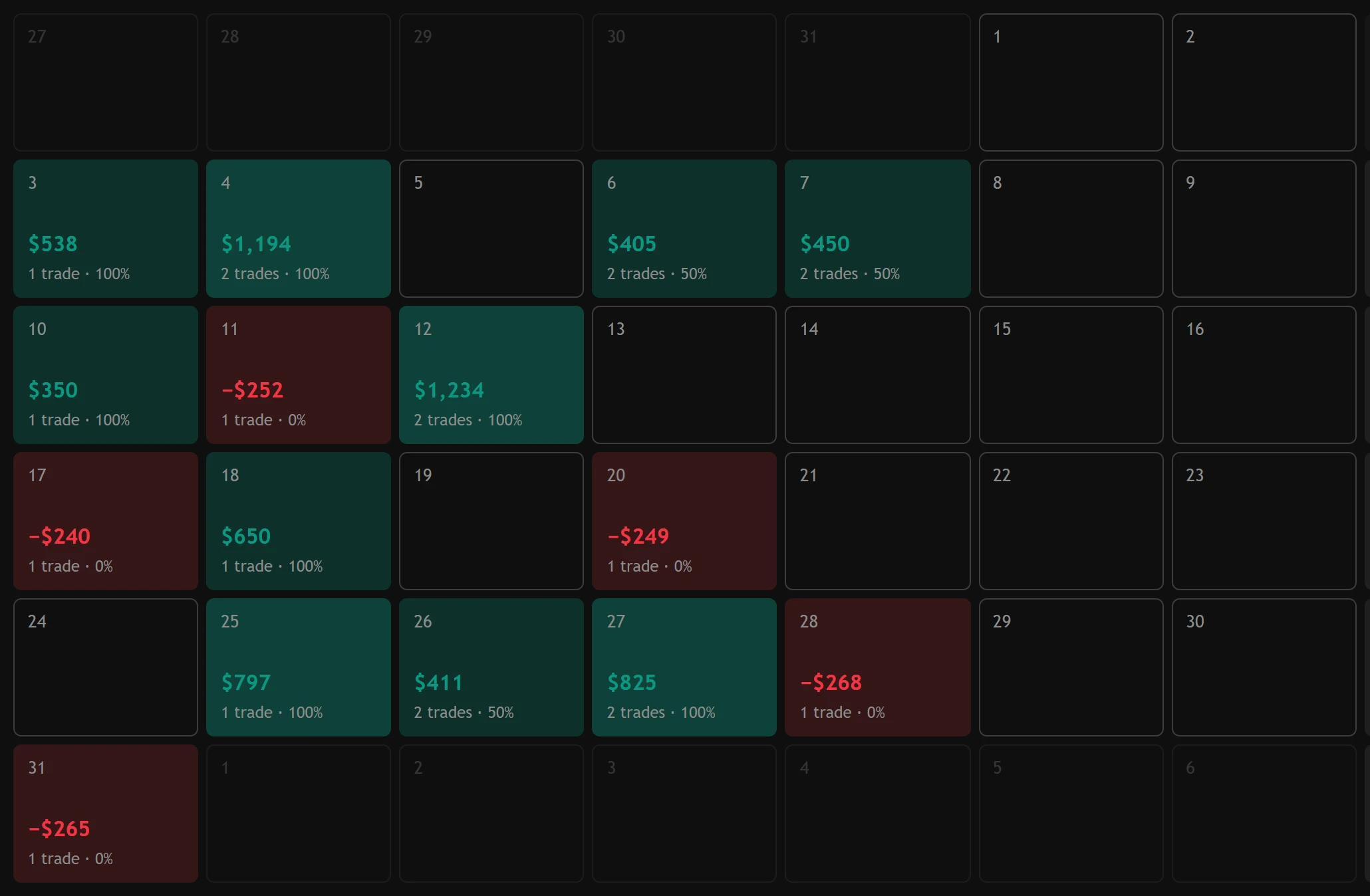
Task: Click '2 trades · 100%' under $1,234
Action: click(x=468, y=420)
